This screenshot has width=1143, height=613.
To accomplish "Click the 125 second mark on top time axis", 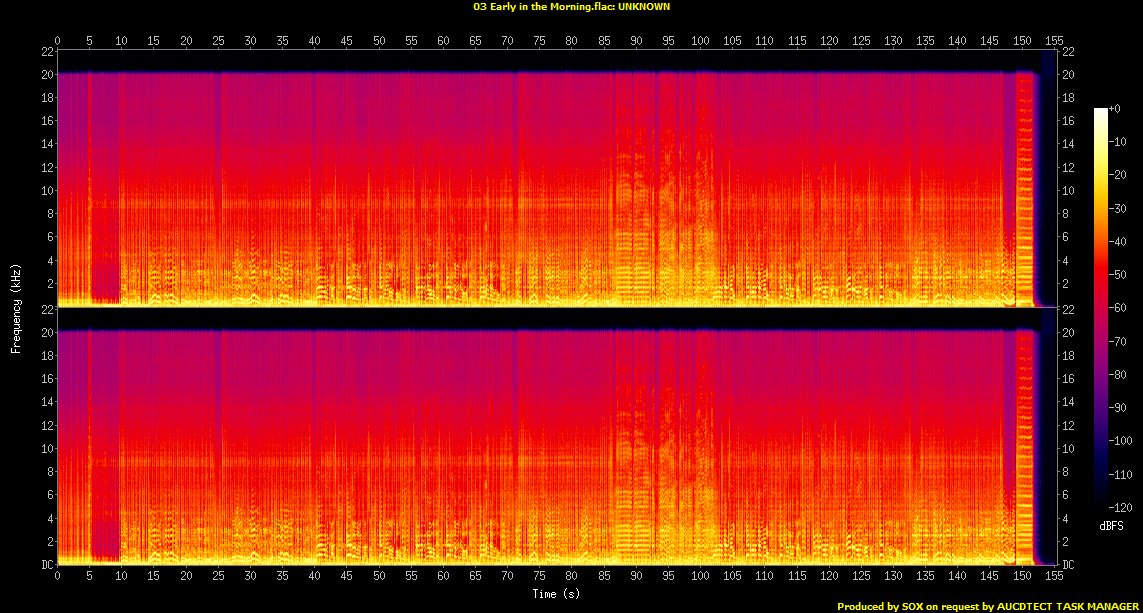I will tap(861, 41).
